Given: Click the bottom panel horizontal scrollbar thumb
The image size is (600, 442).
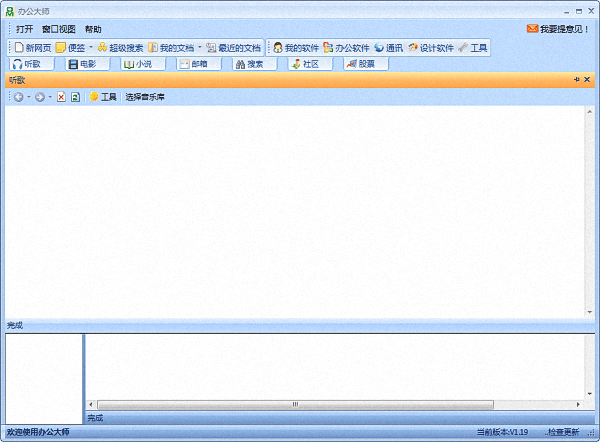Looking at the screenshot, I should click(x=293, y=405).
